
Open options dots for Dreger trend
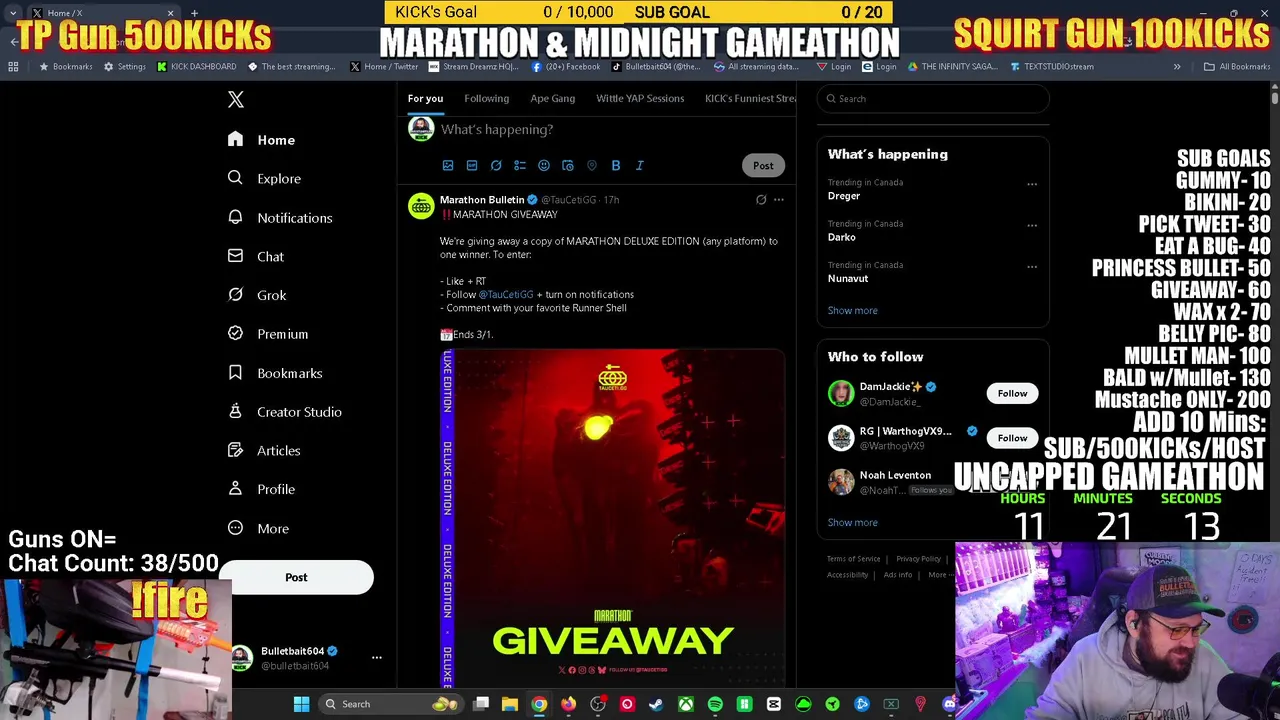(x=1032, y=184)
